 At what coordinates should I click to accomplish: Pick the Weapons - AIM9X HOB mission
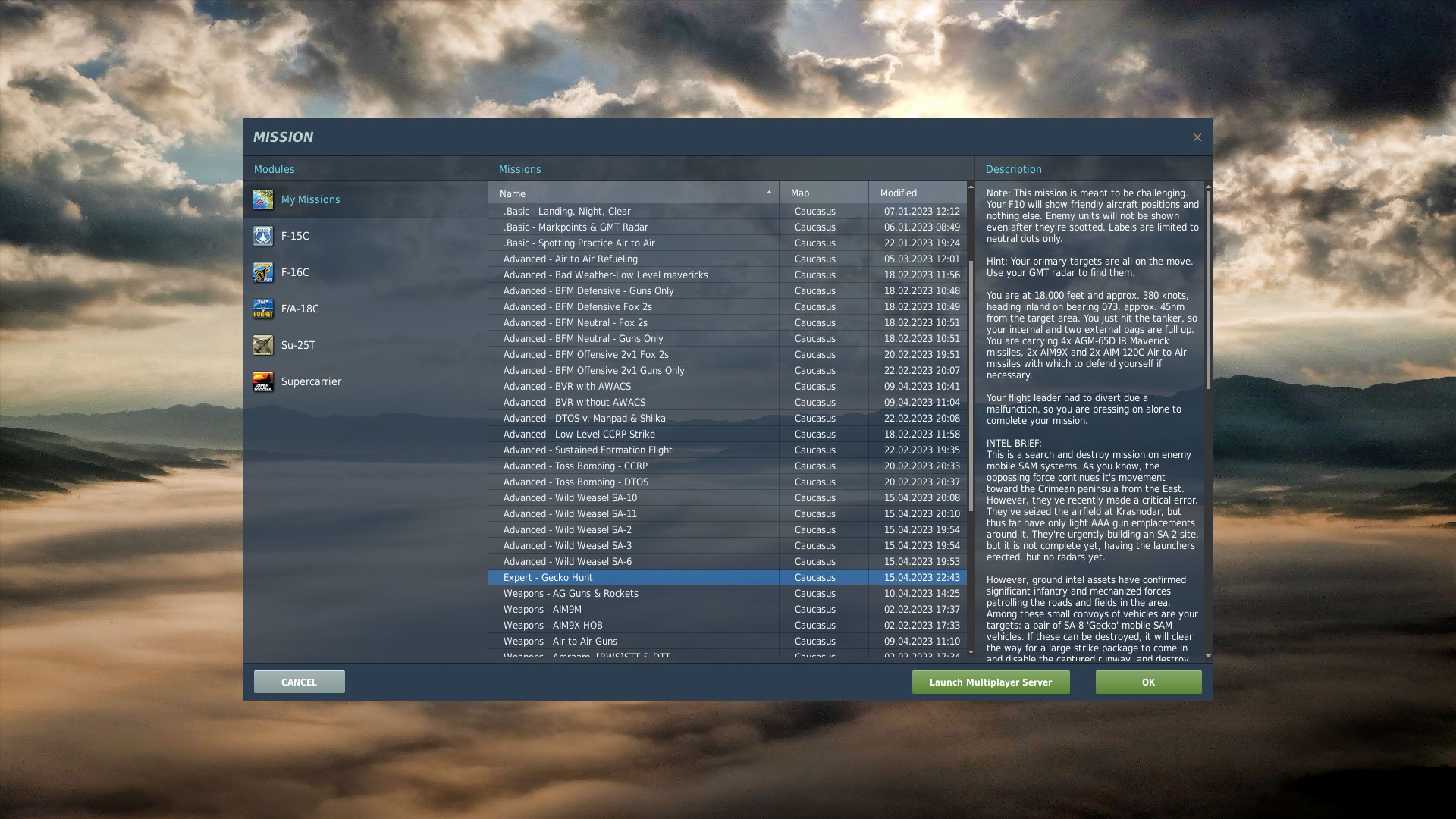552,626
